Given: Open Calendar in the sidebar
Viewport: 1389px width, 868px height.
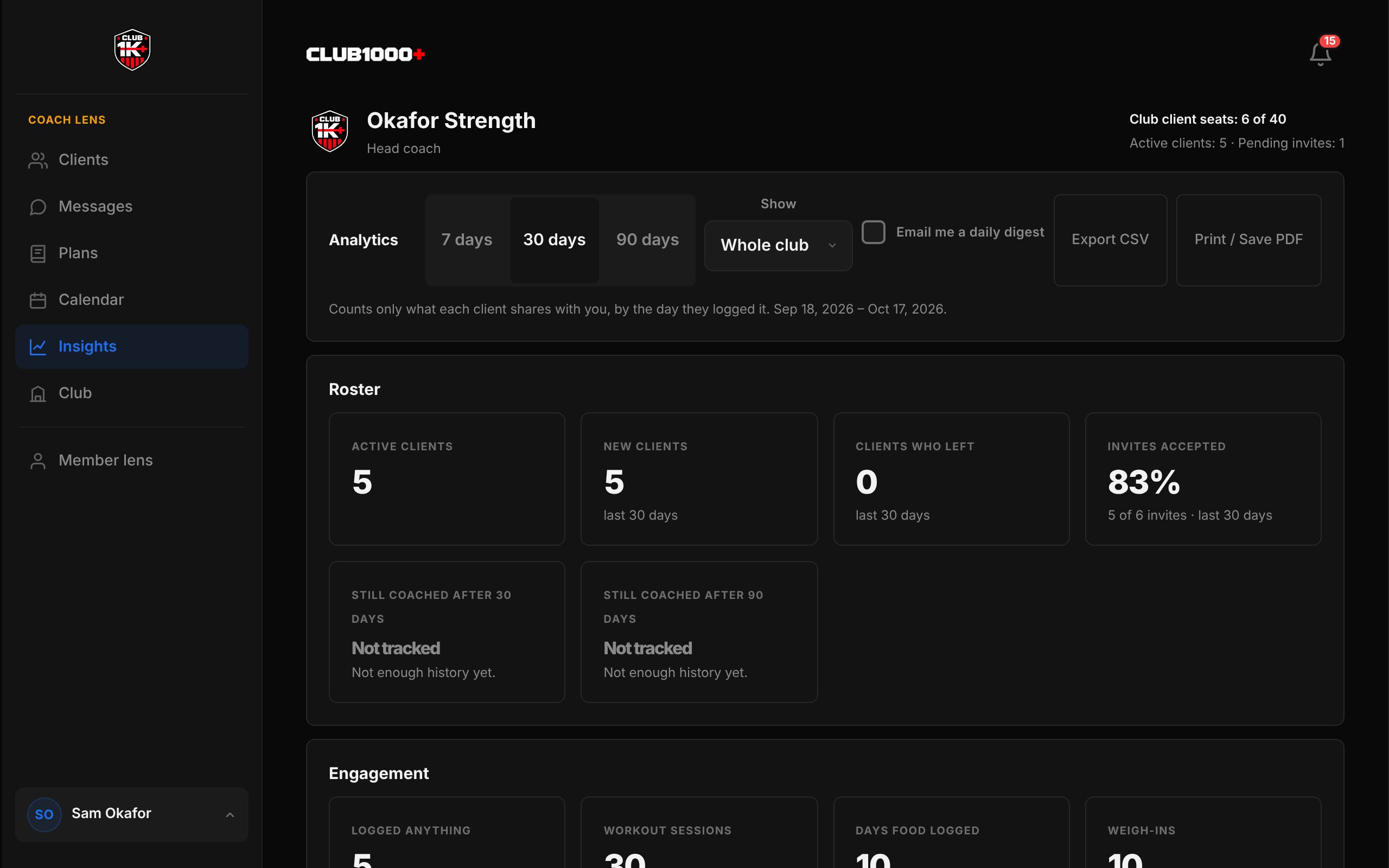Looking at the screenshot, I should click(131, 300).
